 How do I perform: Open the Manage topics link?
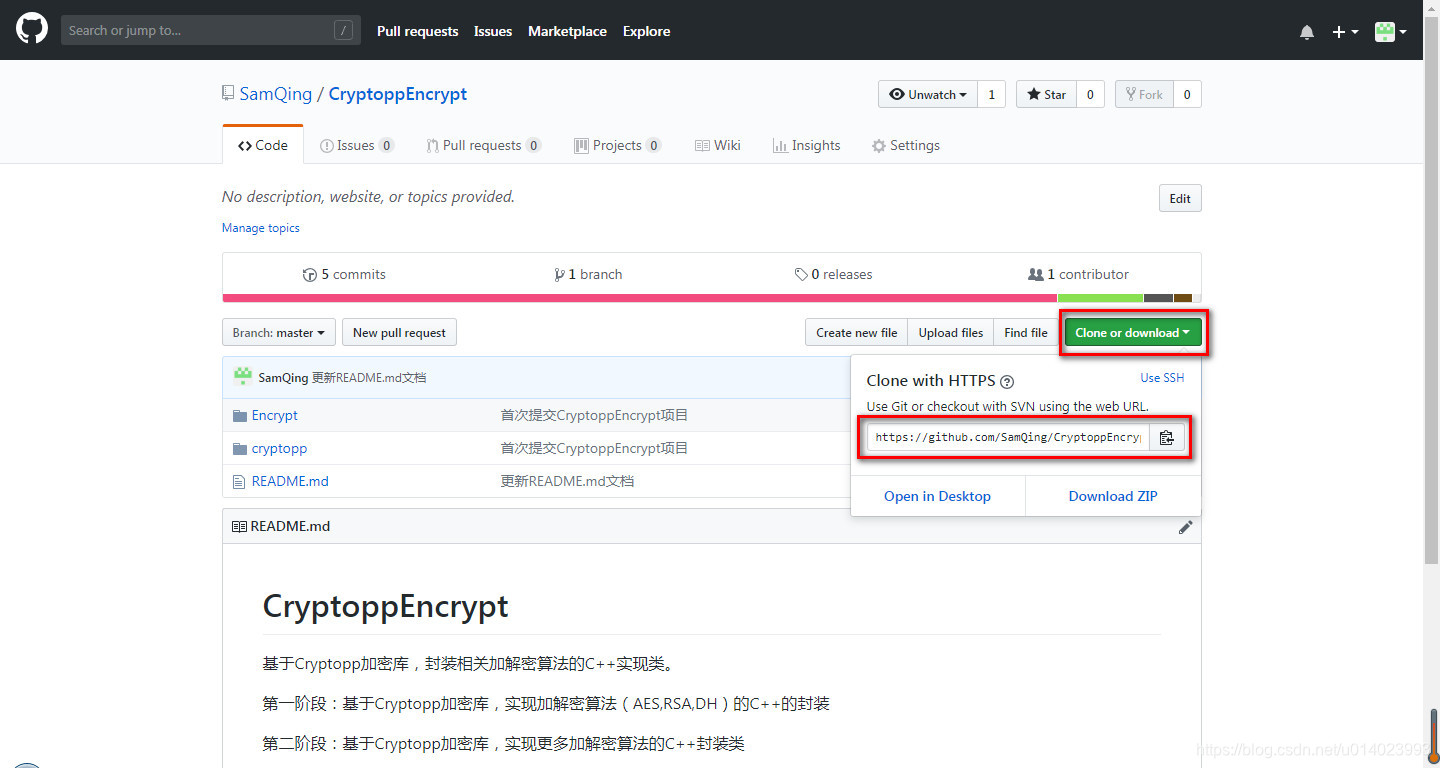tap(261, 228)
